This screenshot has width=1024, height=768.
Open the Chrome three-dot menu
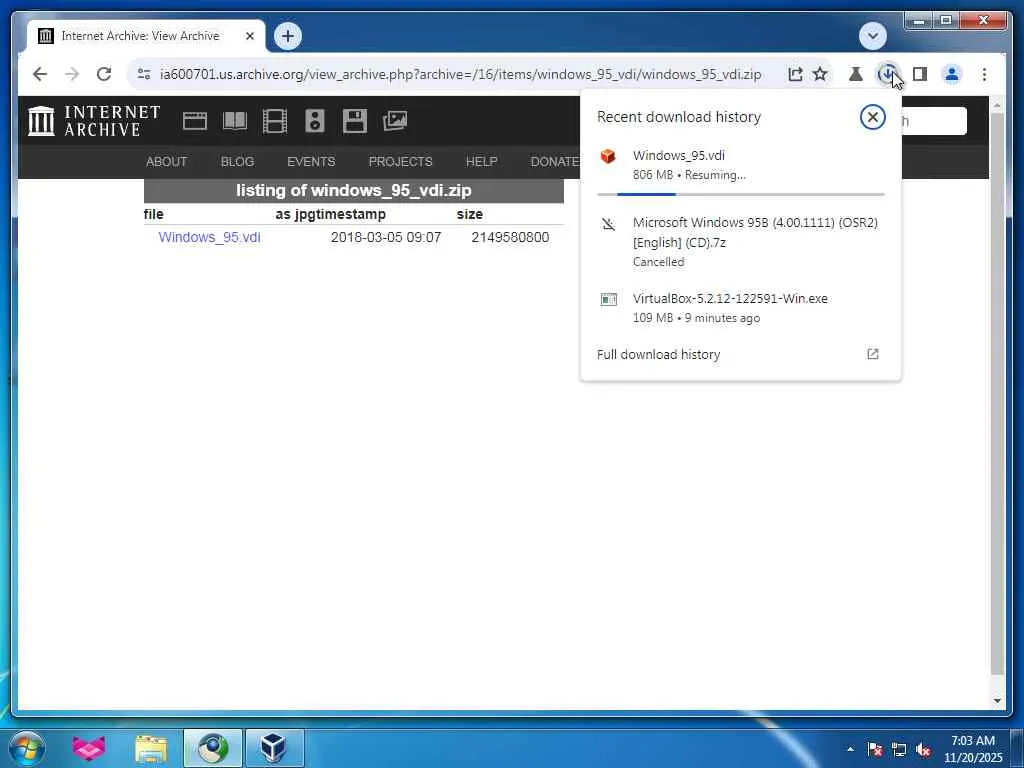coord(984,74)
